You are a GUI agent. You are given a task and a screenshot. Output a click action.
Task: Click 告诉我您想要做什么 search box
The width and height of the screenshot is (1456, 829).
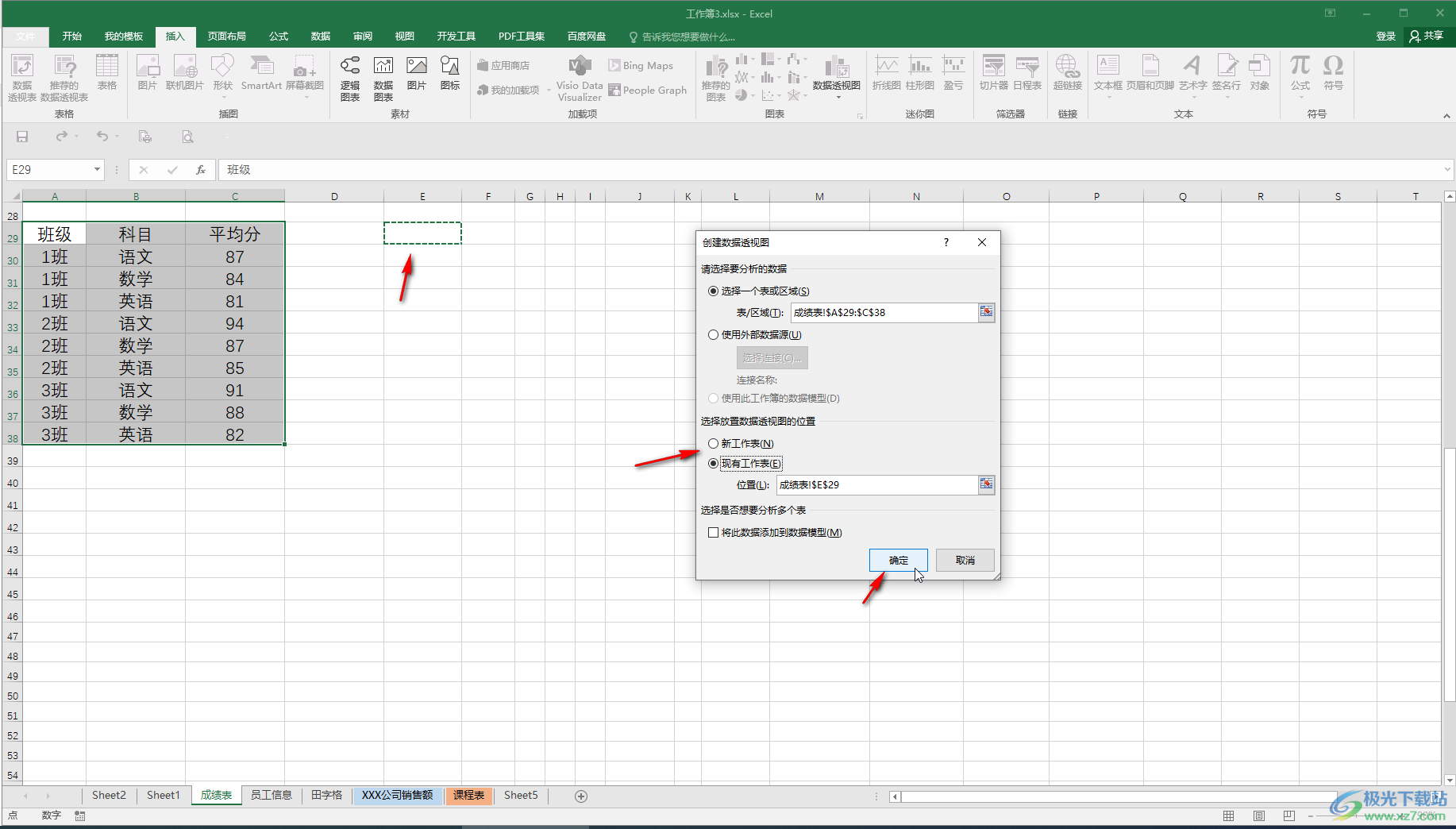point(683,37)
